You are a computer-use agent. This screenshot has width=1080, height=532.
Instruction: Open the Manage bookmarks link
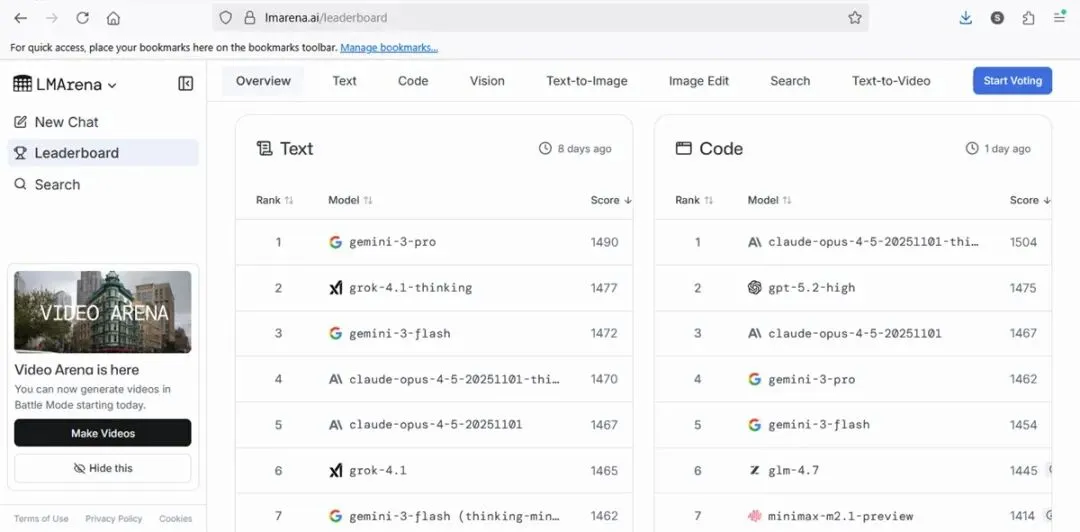click(389, 47)
